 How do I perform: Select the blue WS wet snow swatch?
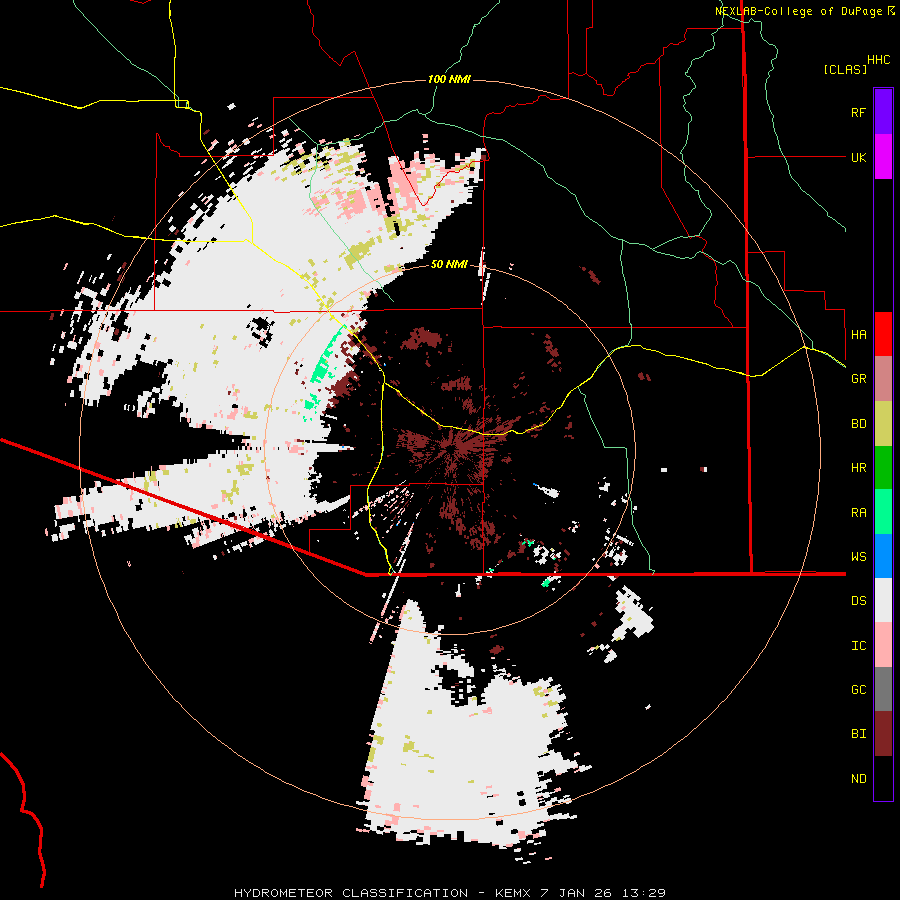click(x=883, y=556)
